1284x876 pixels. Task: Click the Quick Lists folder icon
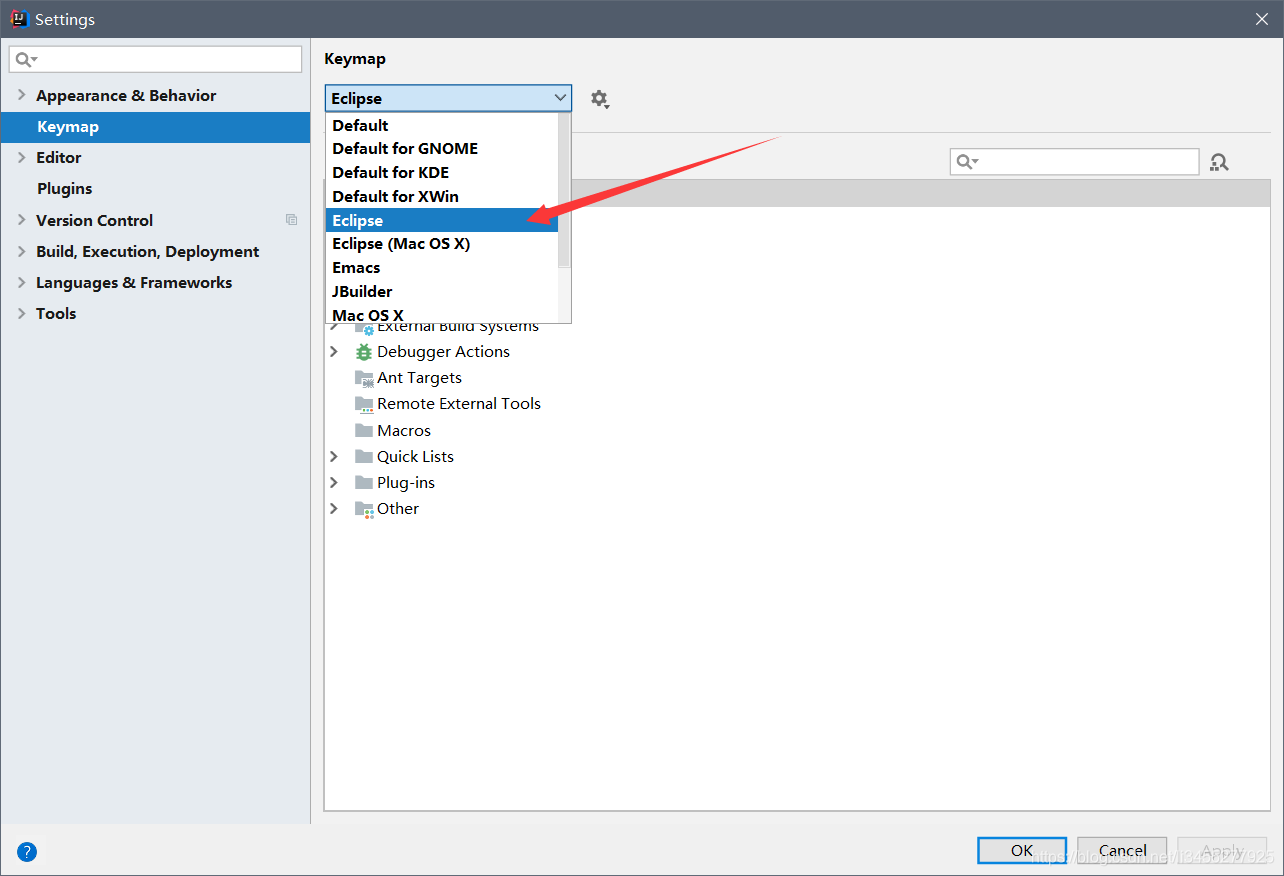pyautogui.click(x=364, y=456)
